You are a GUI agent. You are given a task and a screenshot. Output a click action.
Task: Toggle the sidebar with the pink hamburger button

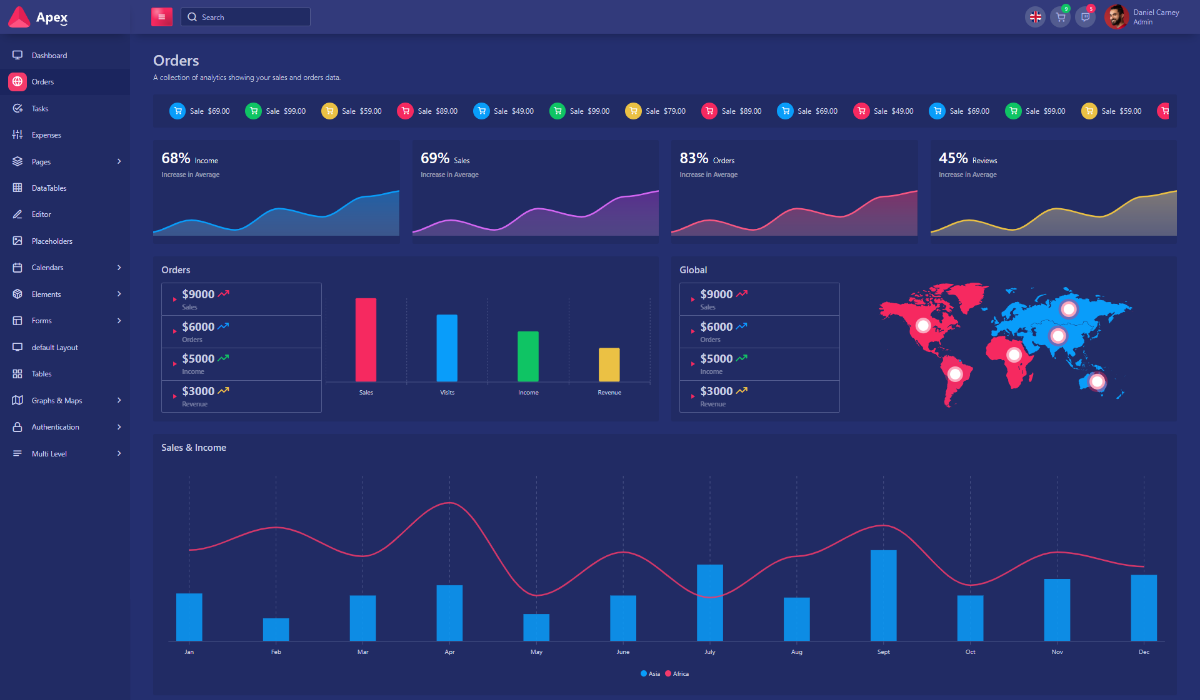162,17
